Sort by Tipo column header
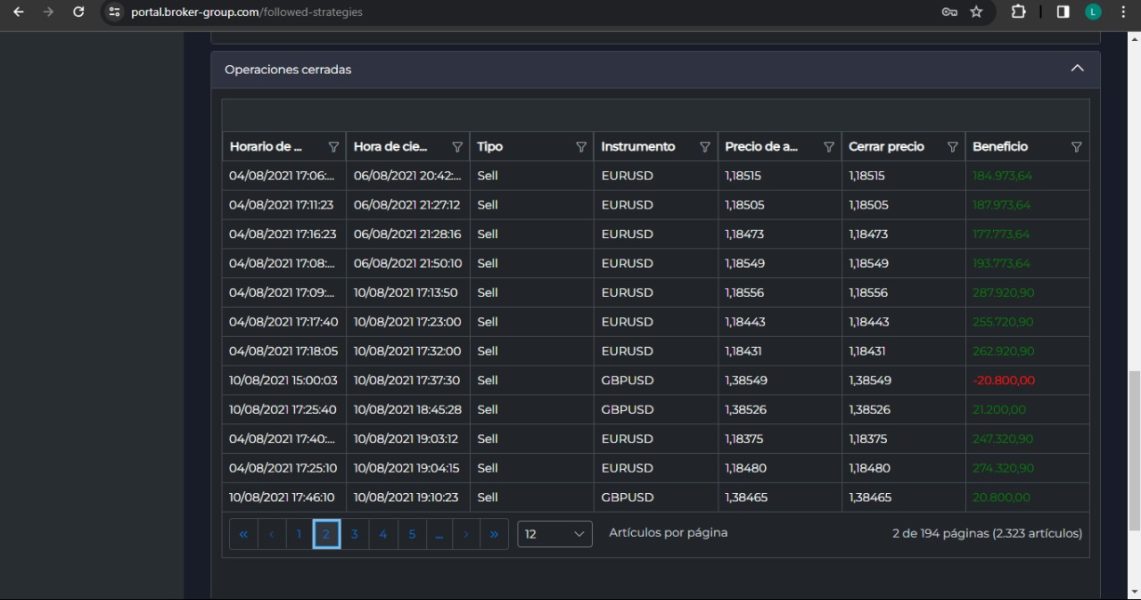Viewport: 1141px width, 600px height. coord(490,147)
